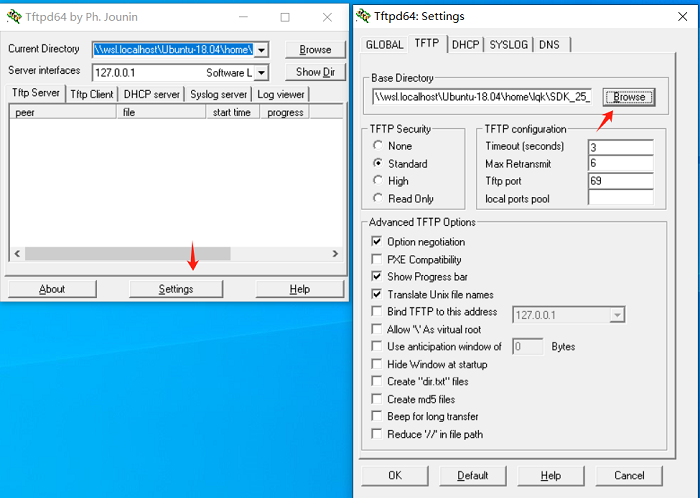This screenshot has height=498, width=700.
Task: Toggle Translate Unix file names
Action: [377, 294]
